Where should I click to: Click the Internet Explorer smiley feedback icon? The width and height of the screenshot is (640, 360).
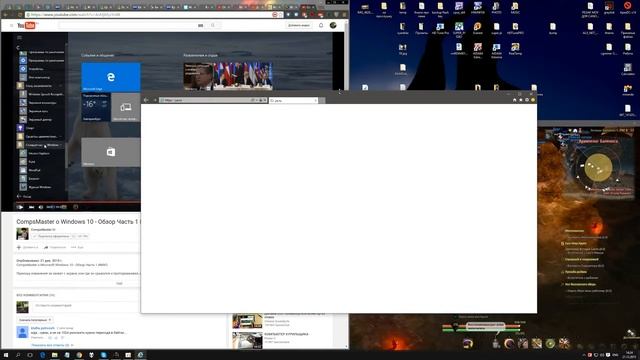tap(533, 100)
